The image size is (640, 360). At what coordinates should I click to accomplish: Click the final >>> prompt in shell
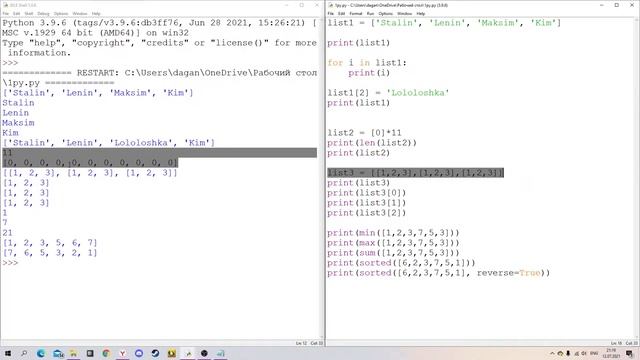tap(10, 263)
